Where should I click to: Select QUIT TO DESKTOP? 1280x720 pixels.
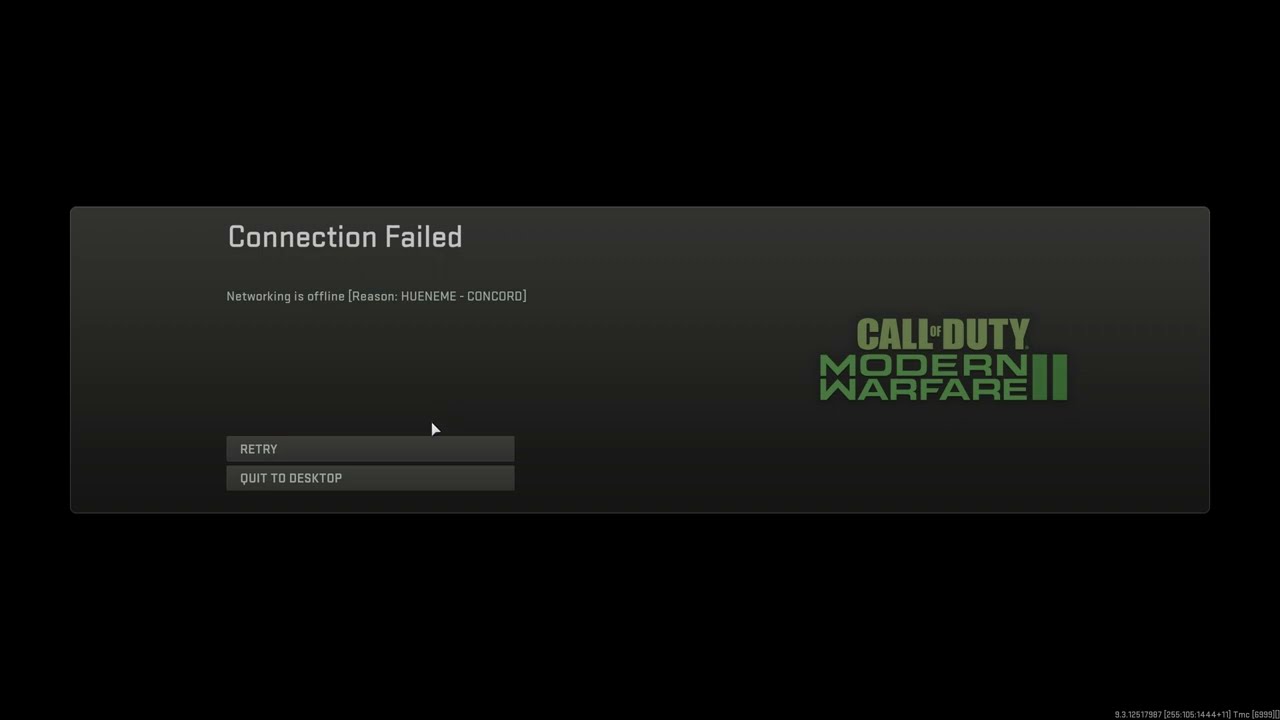[370, 478]
